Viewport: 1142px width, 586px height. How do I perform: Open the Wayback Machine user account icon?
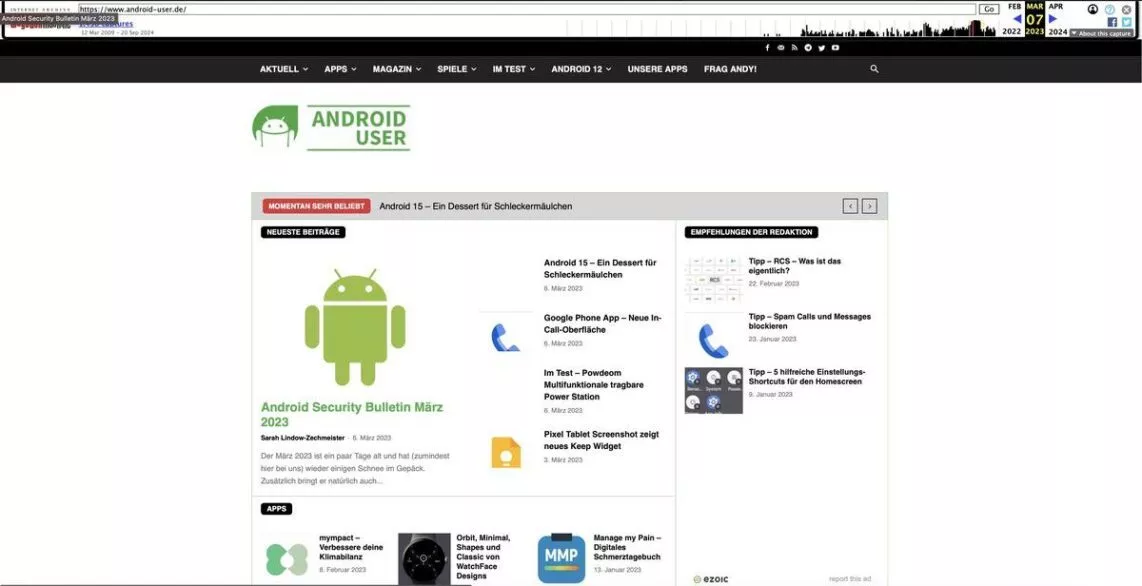click(x=1092, y=9)
